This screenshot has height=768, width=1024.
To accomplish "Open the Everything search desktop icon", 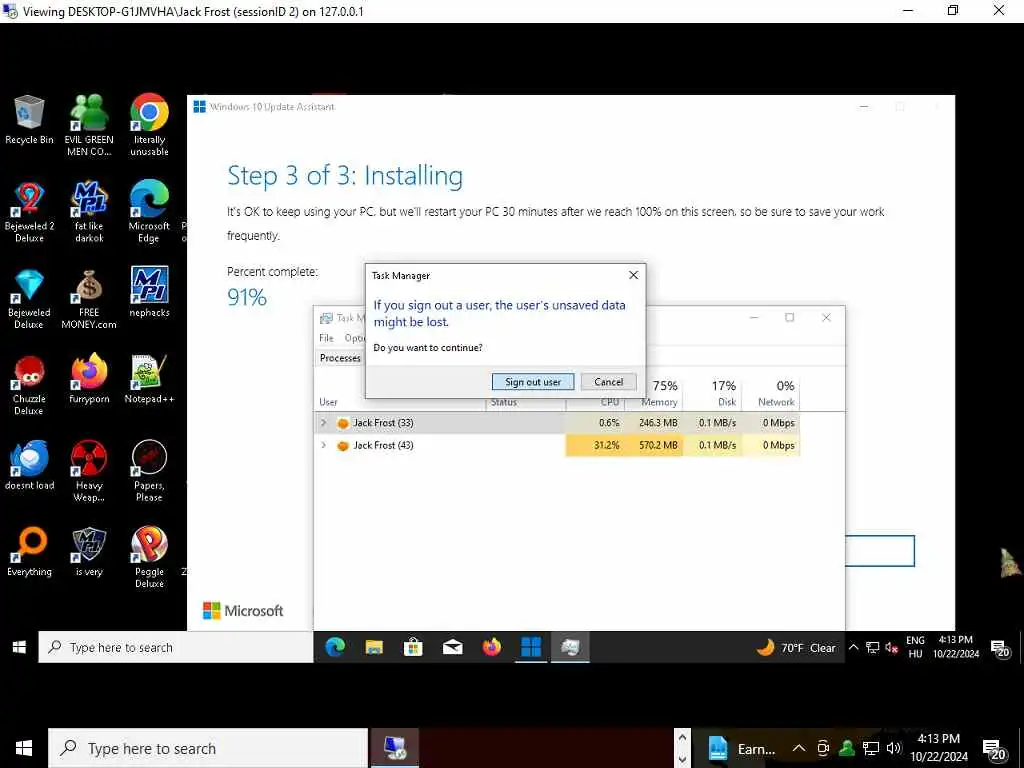I will pos(29,552).
